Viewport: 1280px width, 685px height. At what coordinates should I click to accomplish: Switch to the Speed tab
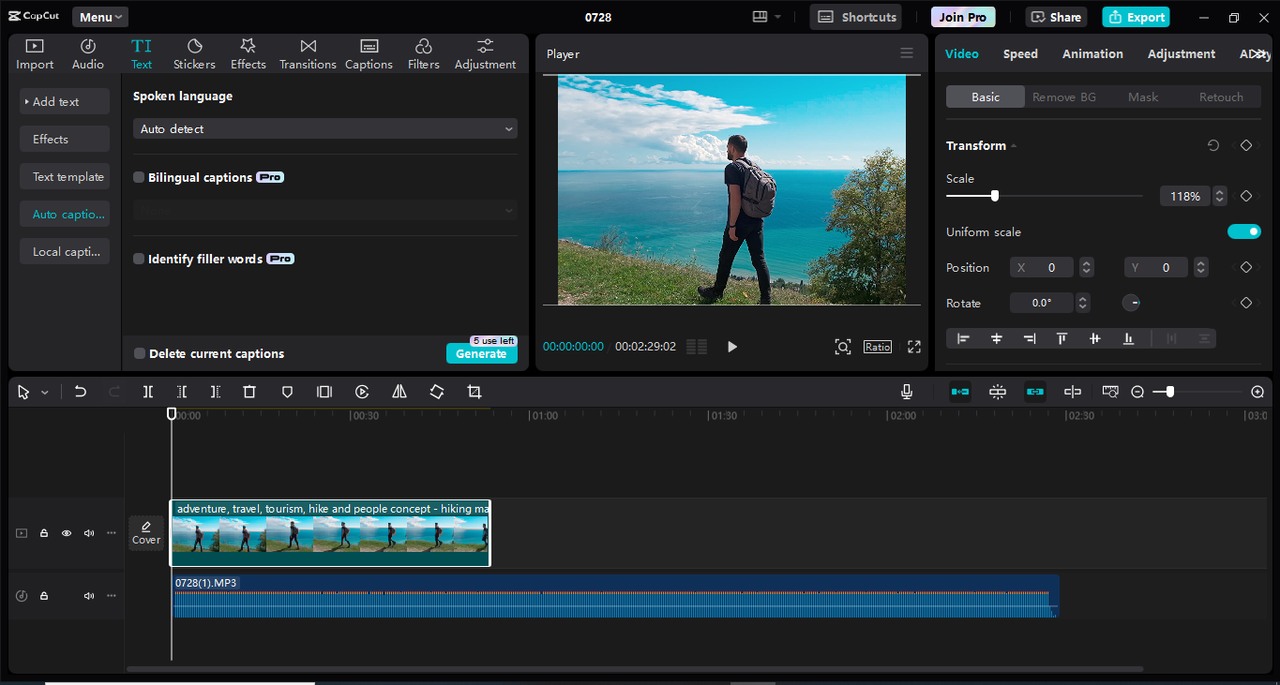1020,54
